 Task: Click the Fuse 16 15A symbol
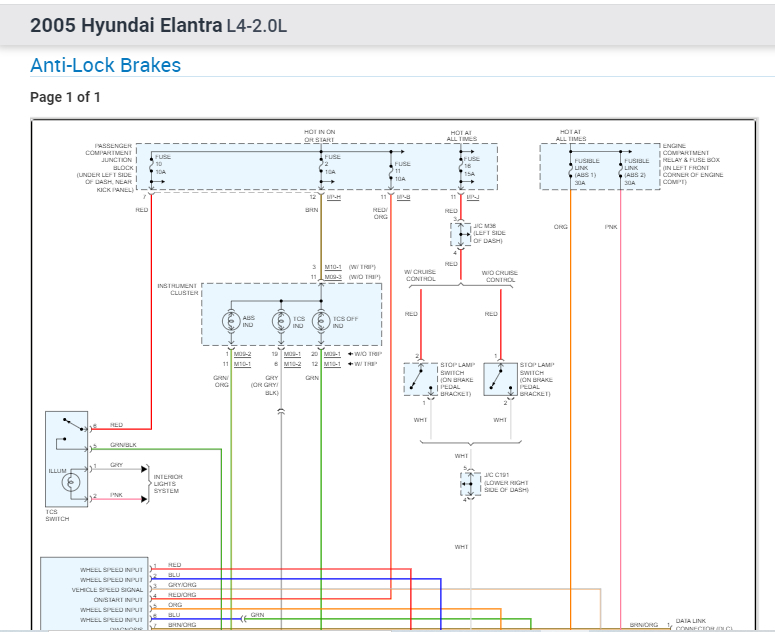click(461, 167)
